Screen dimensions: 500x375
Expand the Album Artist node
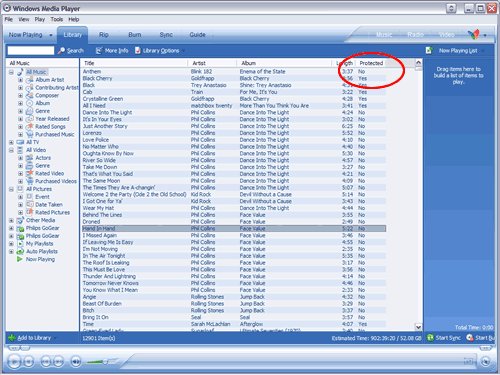[x=20, y=80]
